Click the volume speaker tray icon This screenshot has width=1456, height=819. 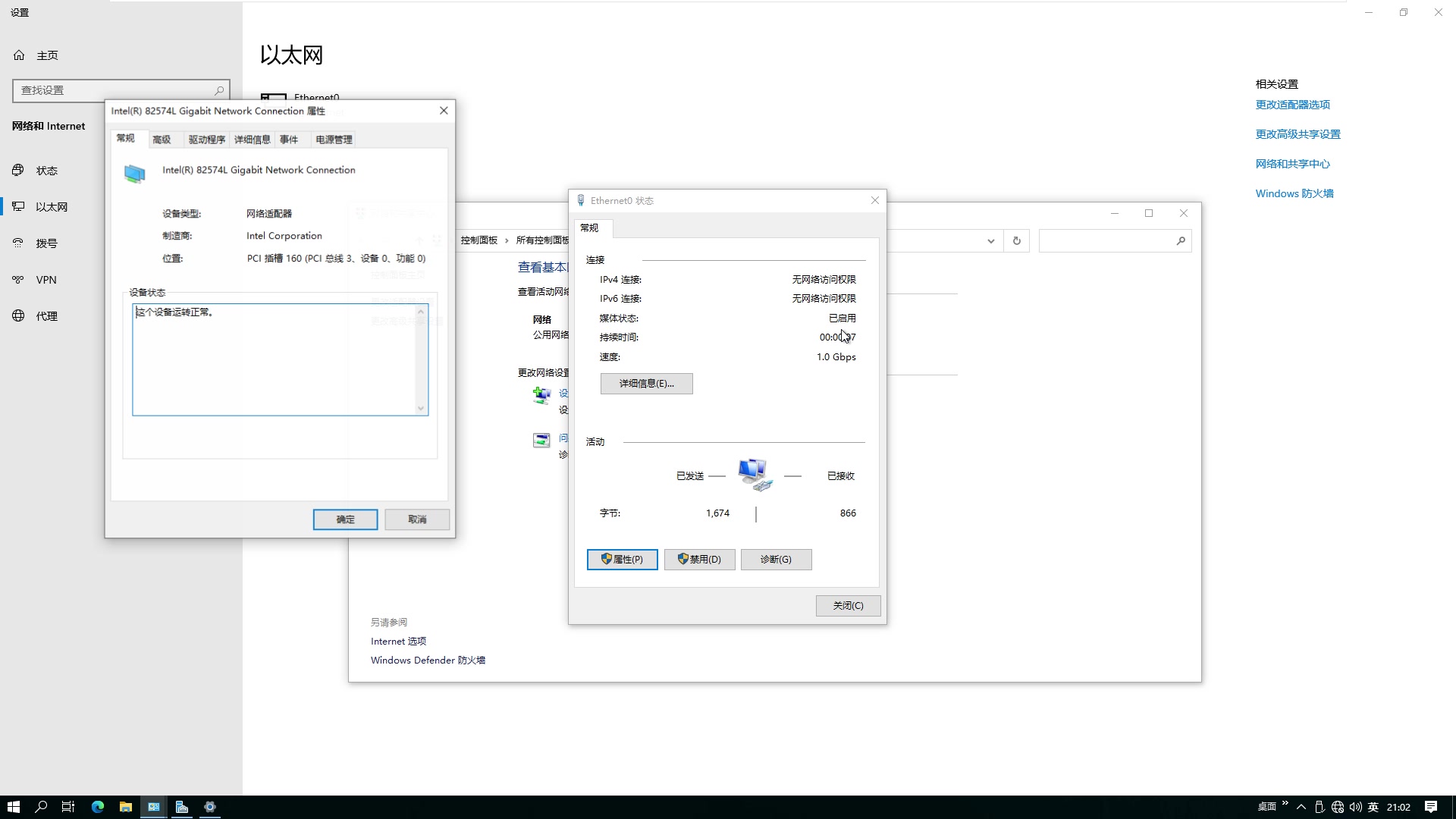point(1355,807)
